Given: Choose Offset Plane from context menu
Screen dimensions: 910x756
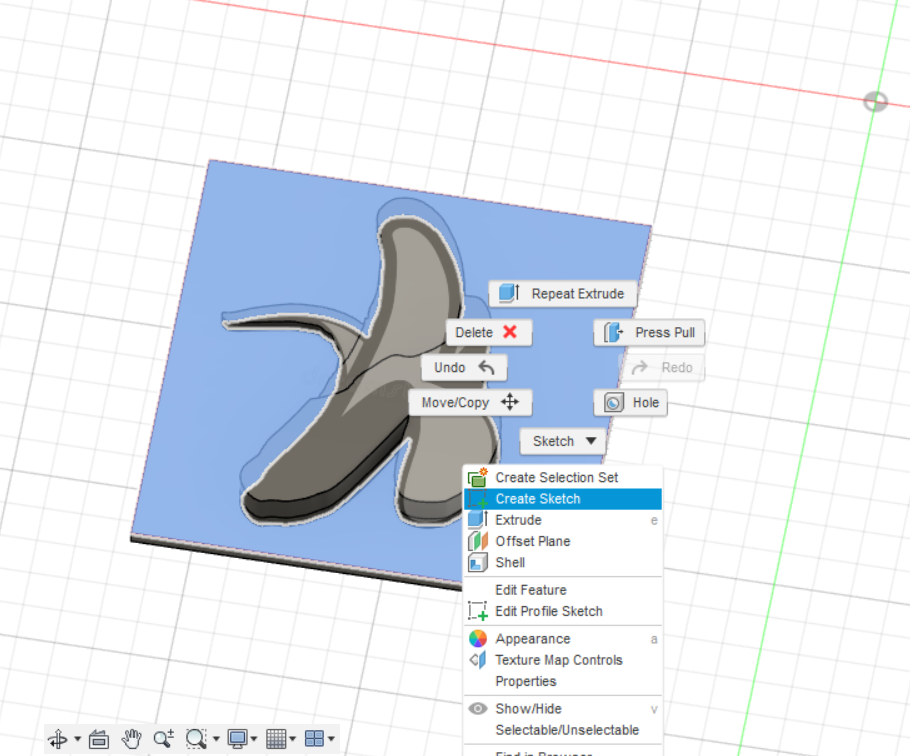Looking at the screenshot, I should point(563,541).
